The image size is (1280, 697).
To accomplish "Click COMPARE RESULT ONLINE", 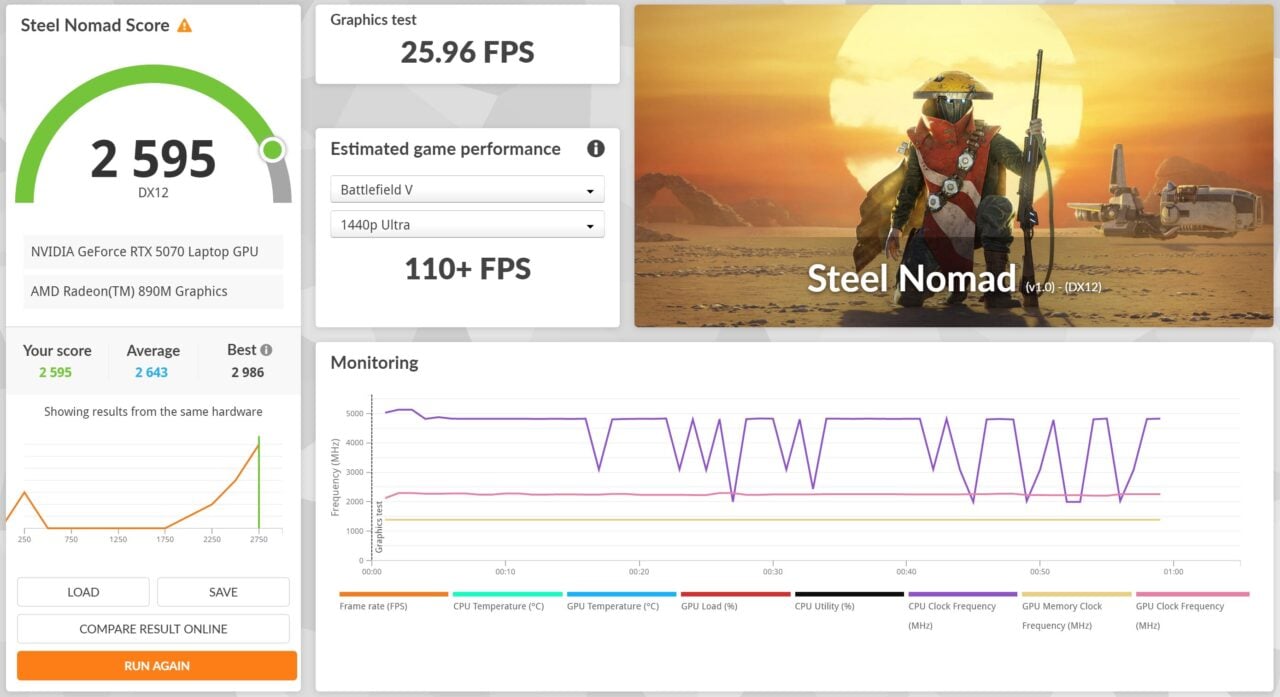I will [x=153, y=629].
